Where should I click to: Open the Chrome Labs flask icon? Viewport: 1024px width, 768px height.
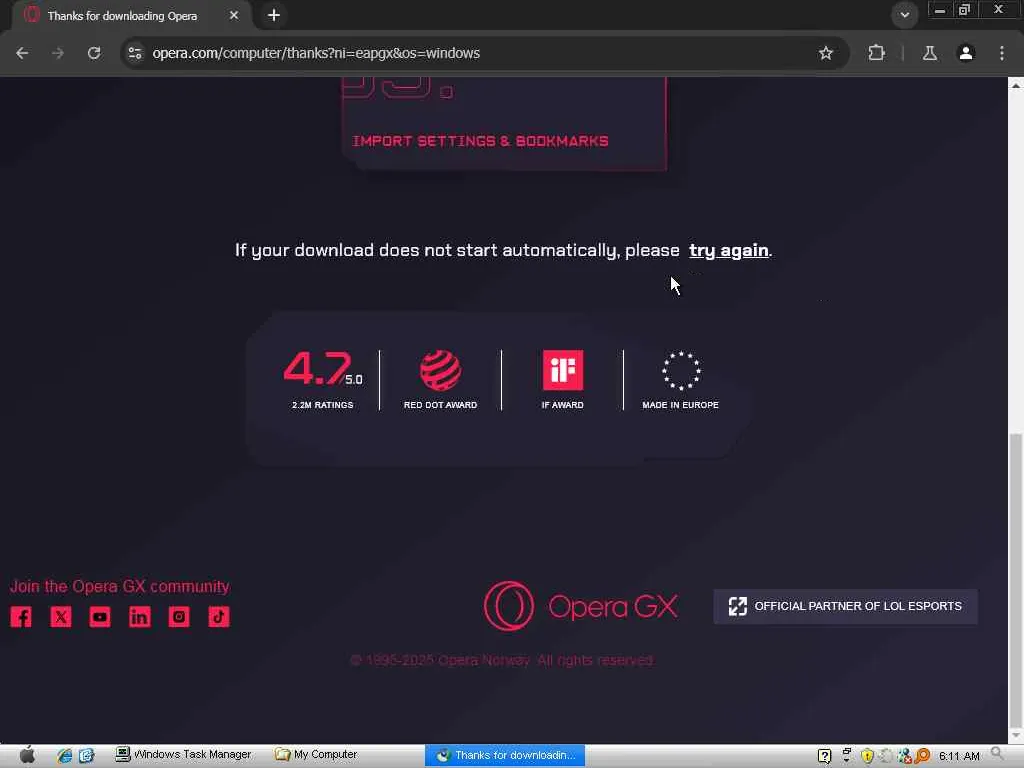coord(929,53)
